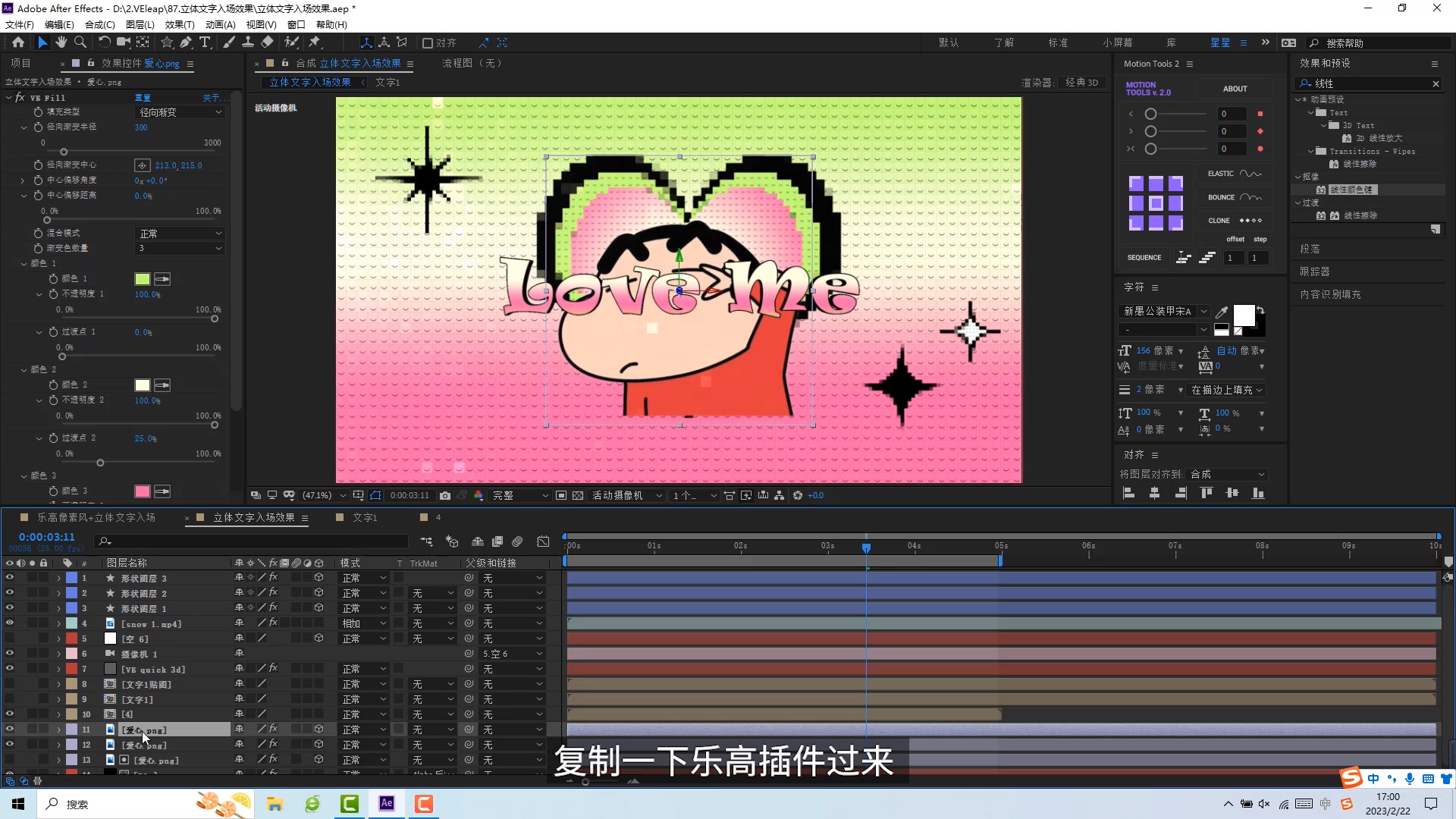Open the 效果(T) menu
This screenshot has width=1456, height=819.
(x=180, y=24)
